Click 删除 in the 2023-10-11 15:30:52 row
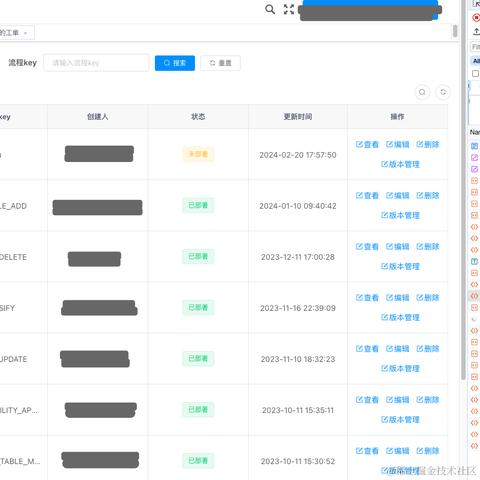The height and width of the screenshot is (480, 480). [428, 451]
